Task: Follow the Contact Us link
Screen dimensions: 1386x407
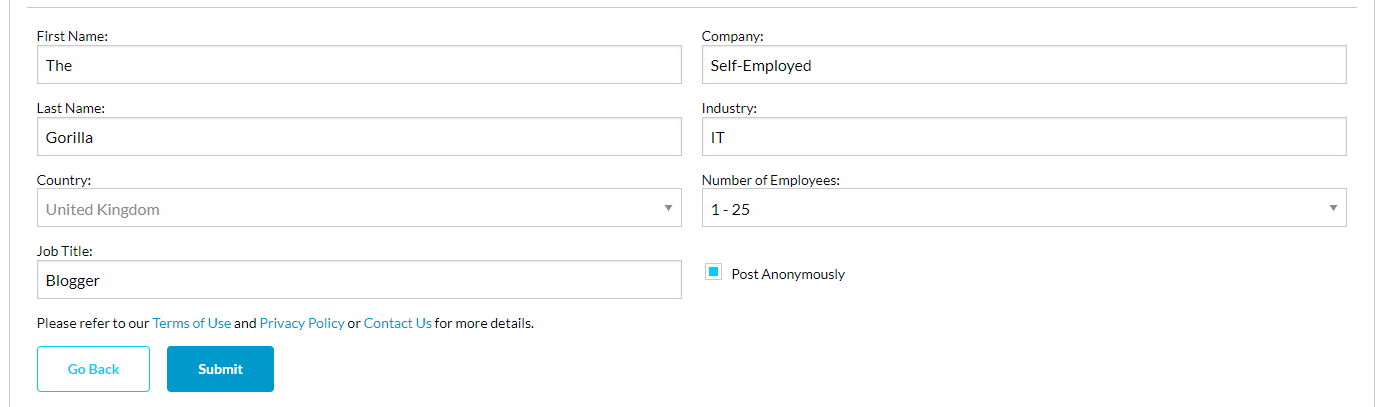Action: point(398,323)
